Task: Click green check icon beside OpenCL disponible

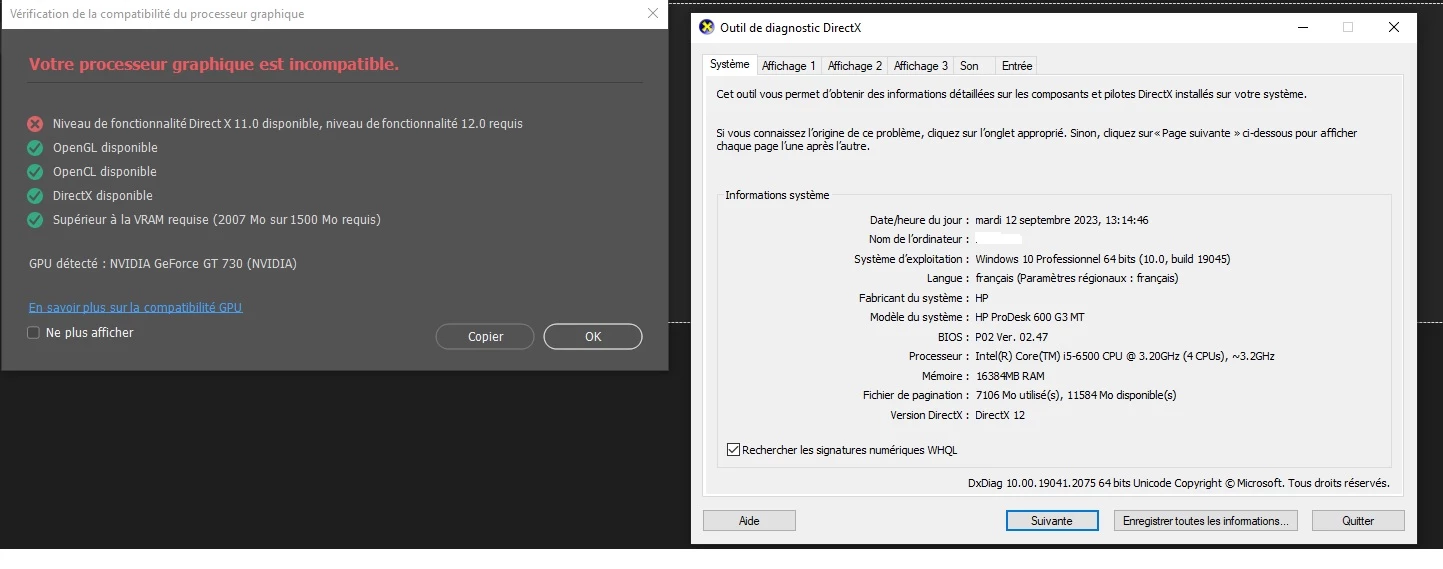Action: (x=35, y=172)
